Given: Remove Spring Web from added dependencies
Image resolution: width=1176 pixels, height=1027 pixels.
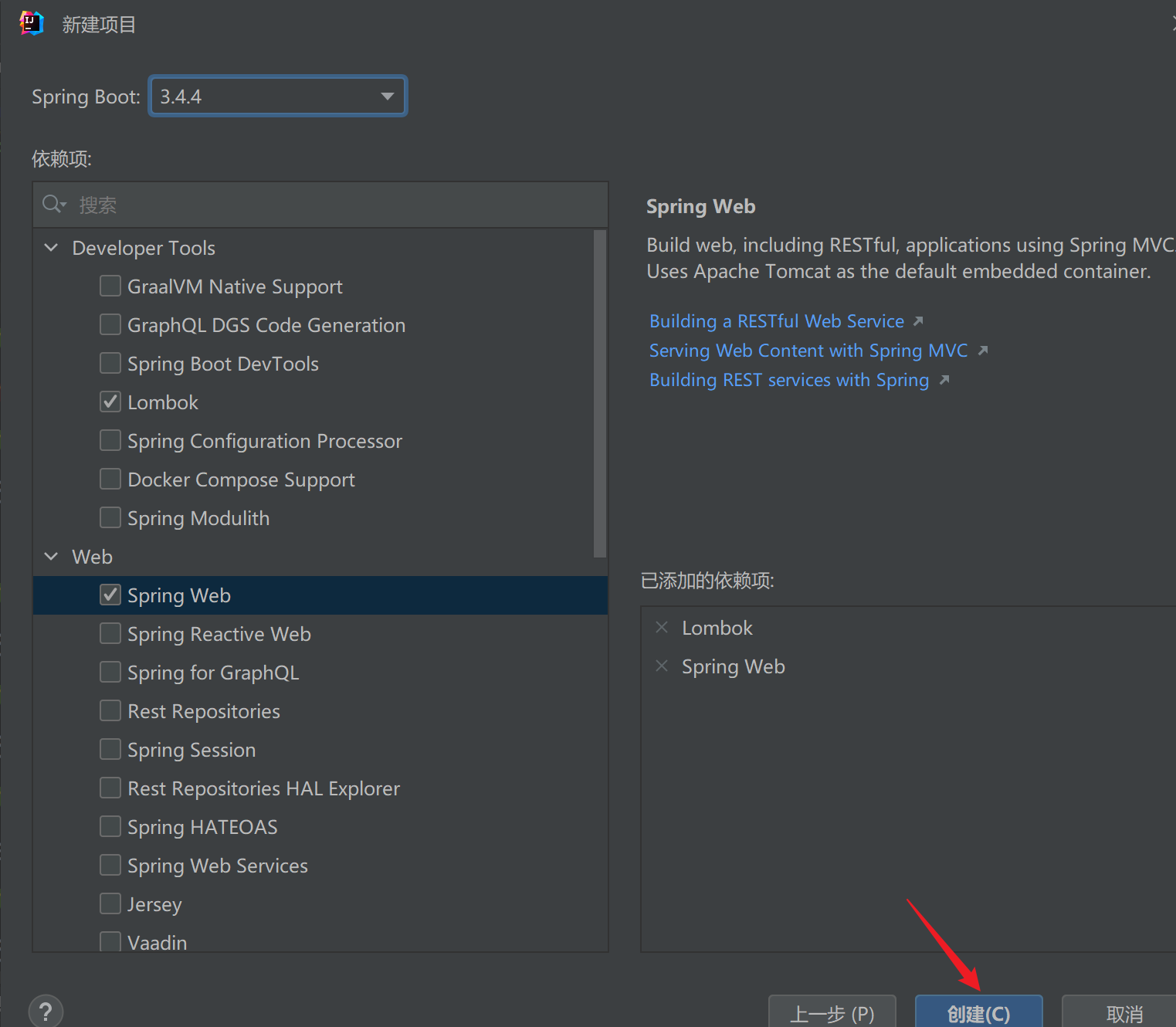Looking at the screenshot, I should [x=662, y=666].
